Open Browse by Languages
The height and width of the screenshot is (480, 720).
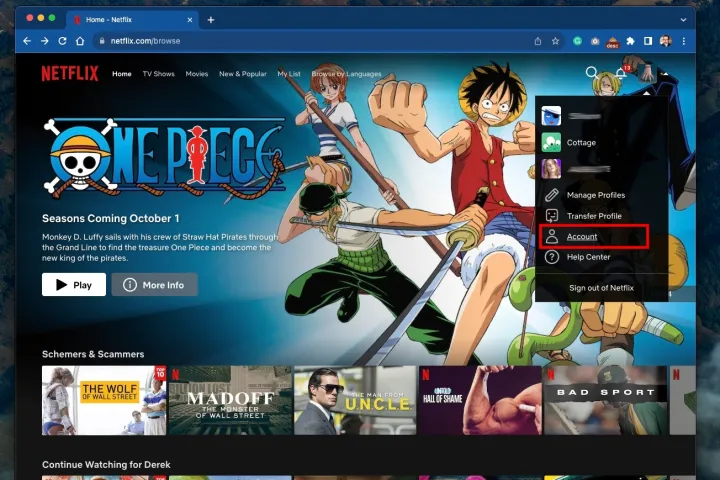[346, 74]
